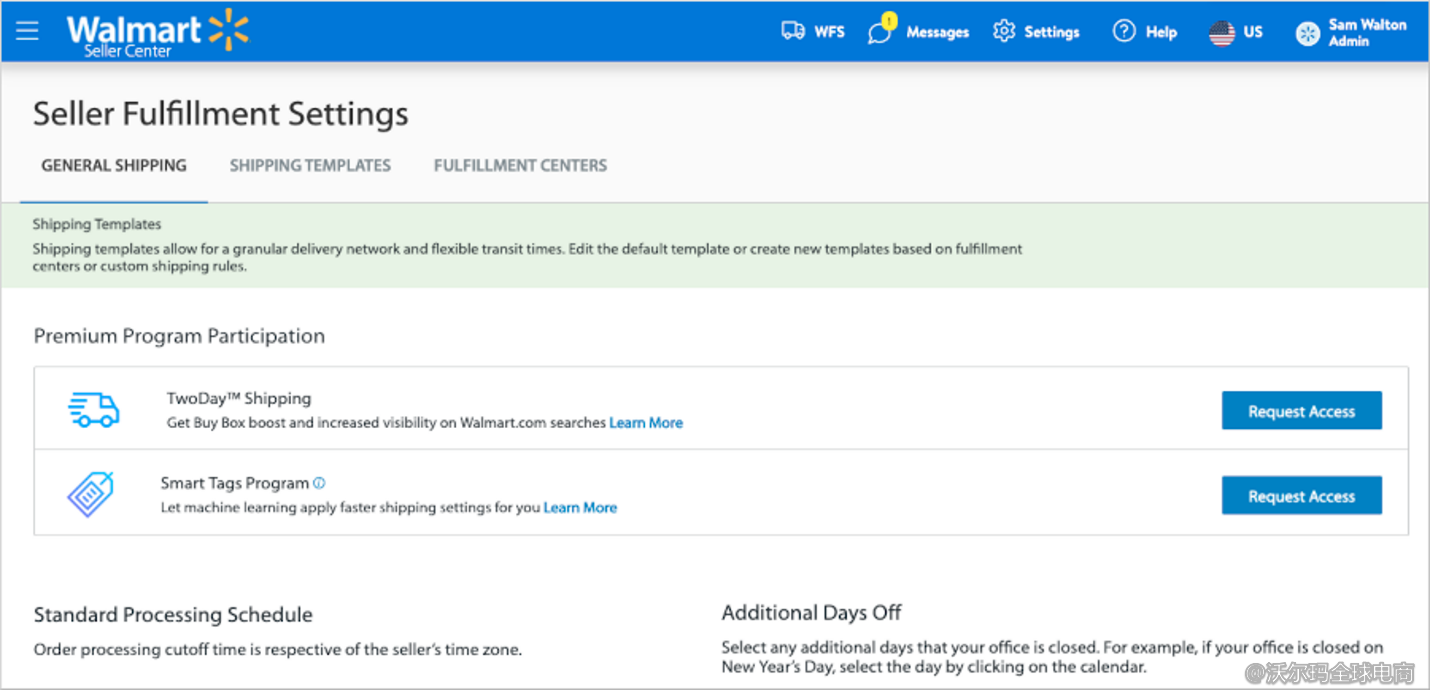The height and width of the screenshot is (690, 1430).
Task: Switch to the General Shipping tab
Action: [114, 166]
